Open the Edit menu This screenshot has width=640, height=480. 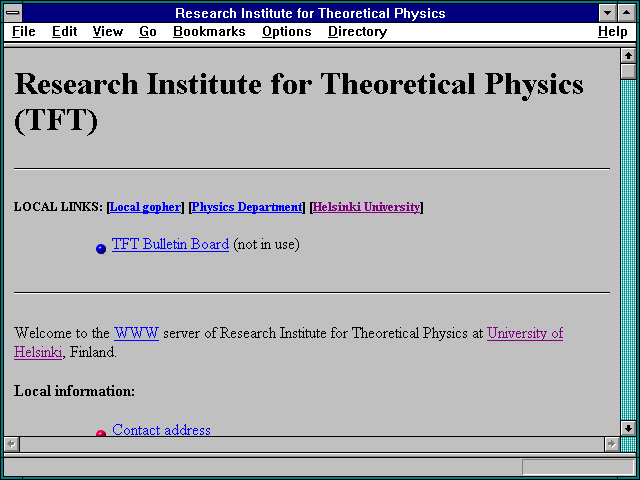pos(64,31)
